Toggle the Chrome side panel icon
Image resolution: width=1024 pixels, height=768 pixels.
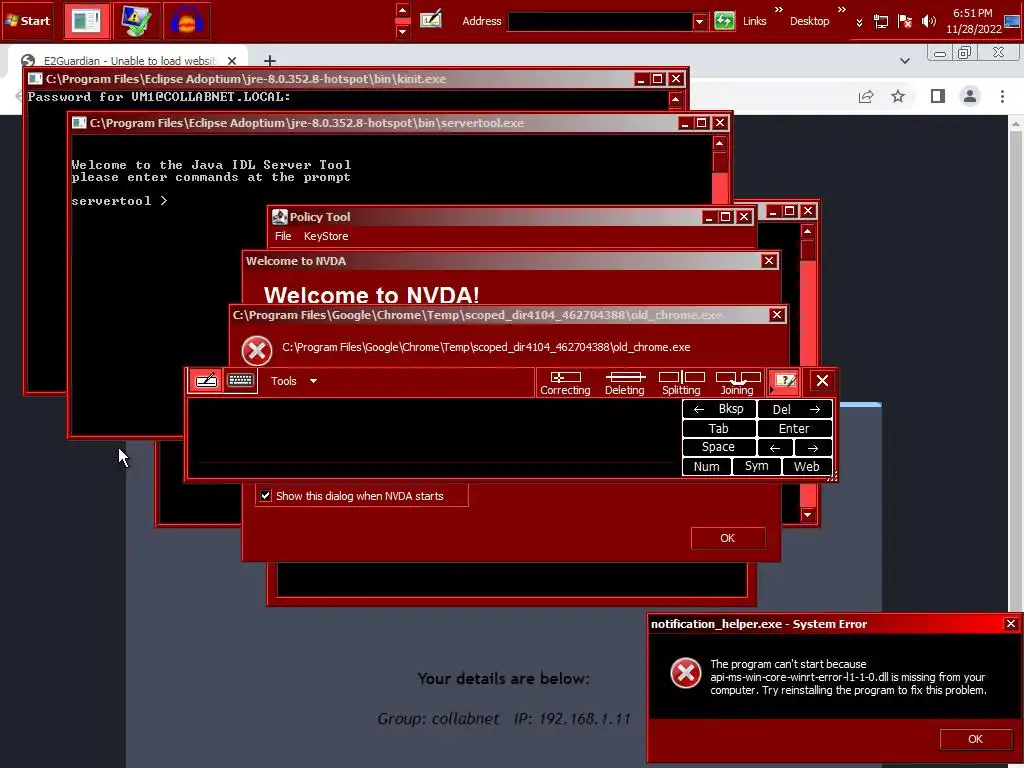[x=938, y=97]
